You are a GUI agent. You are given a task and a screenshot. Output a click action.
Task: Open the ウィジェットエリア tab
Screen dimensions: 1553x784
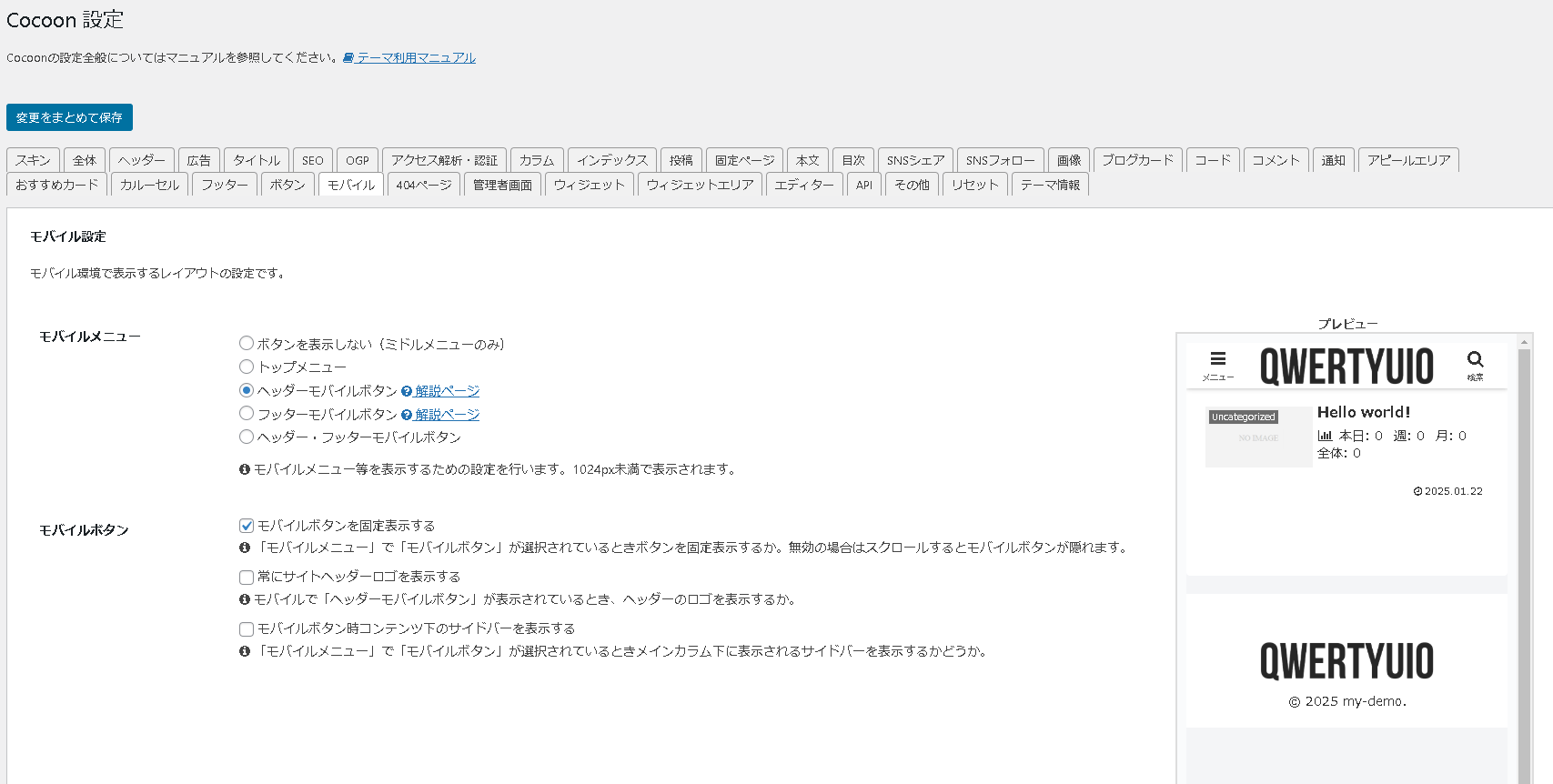(x=701, y=185)
